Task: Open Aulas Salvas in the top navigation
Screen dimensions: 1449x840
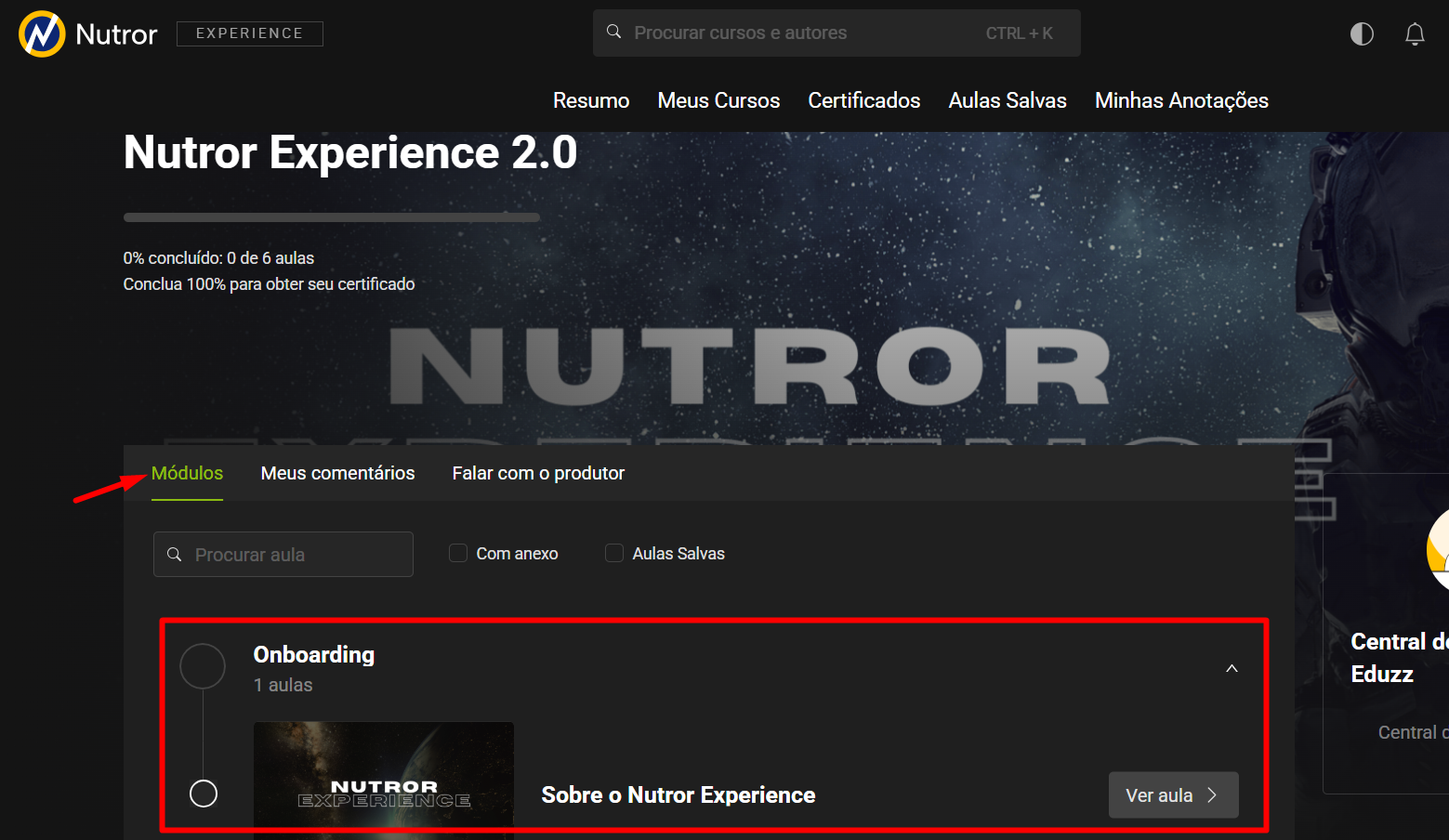Action: click(x=1008, y=100)
